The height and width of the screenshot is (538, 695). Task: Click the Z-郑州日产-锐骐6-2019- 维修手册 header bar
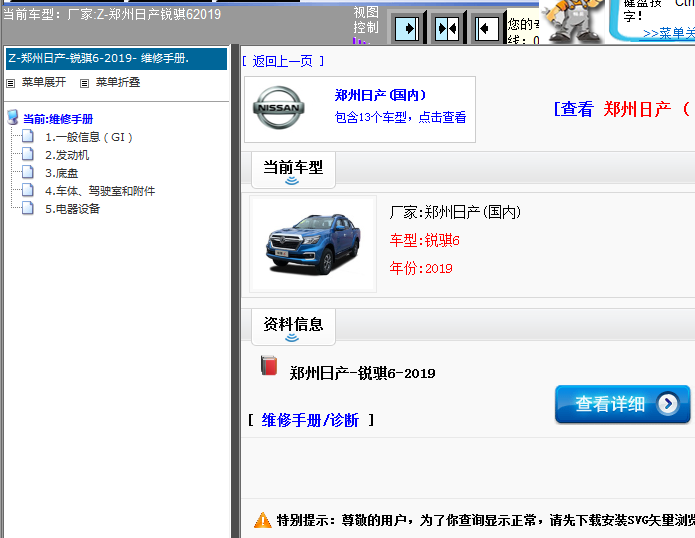(117, 58)
